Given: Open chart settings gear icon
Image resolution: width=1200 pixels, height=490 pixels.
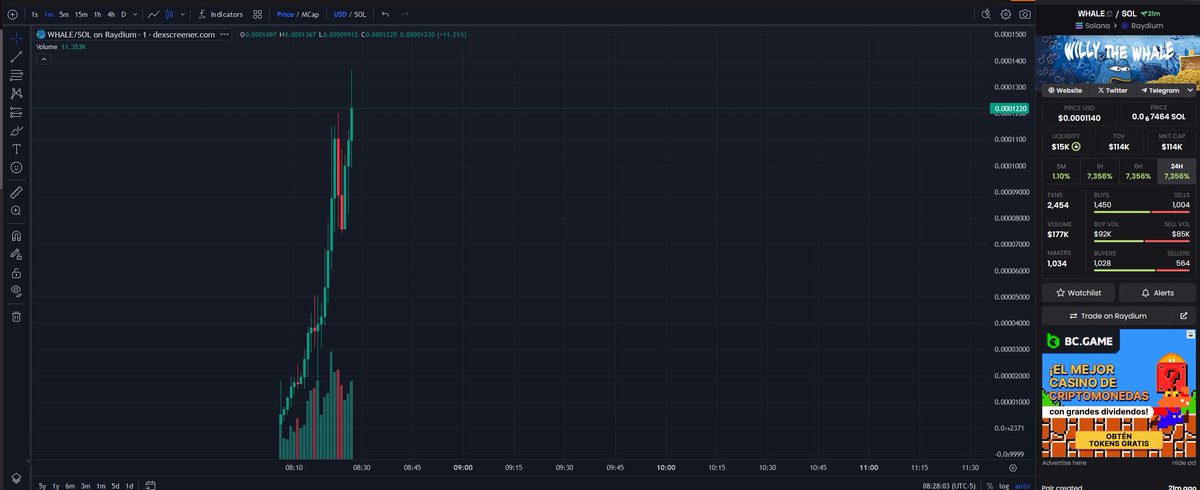Looking at the screenshot, I should pyautogui.click(x=1004, y=15).
